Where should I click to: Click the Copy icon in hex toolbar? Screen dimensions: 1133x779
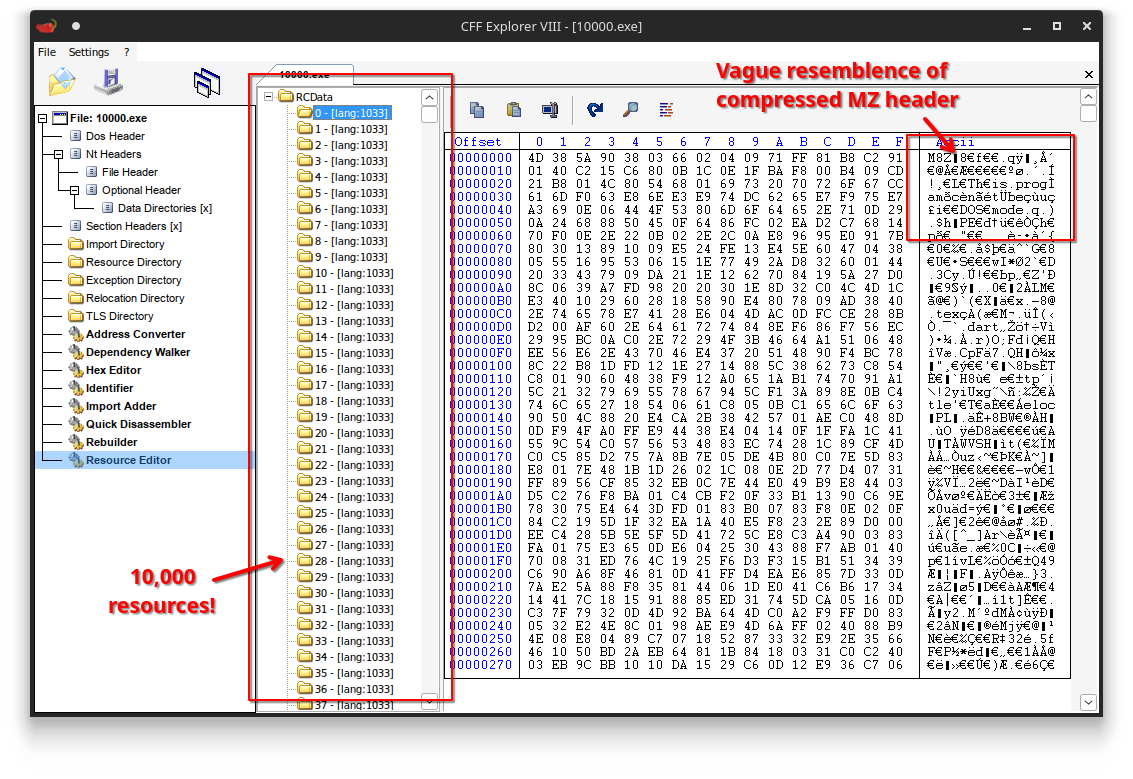[x=477, y=110]
